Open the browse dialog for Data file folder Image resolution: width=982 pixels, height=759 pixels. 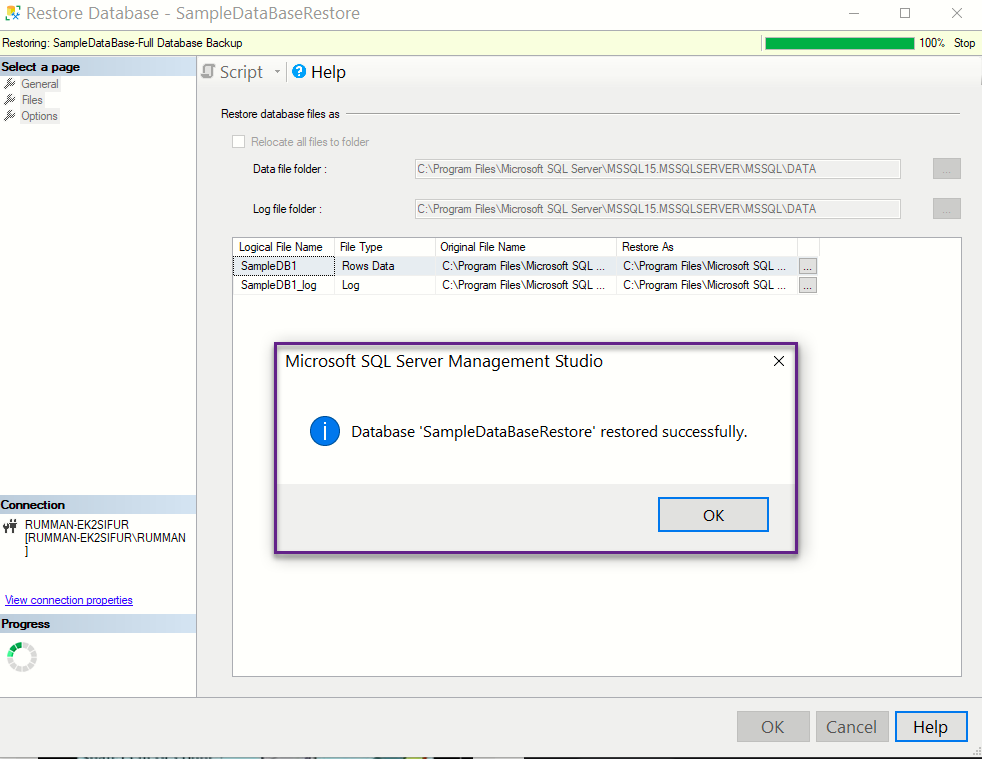(945, 168)
